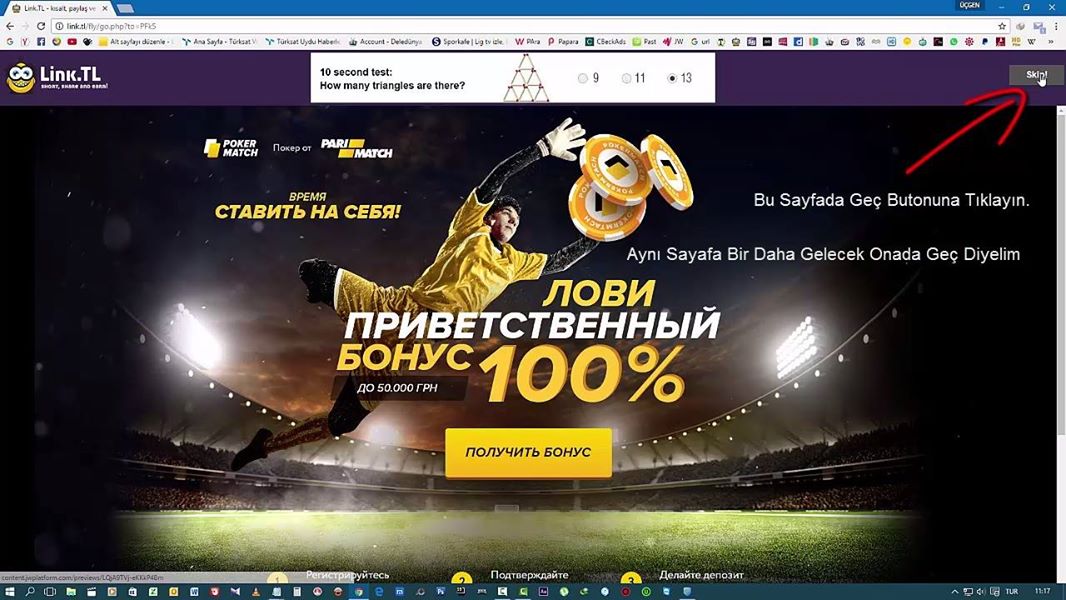
Task: Reload the page with the refresh icon
Action: coord(41,26)
